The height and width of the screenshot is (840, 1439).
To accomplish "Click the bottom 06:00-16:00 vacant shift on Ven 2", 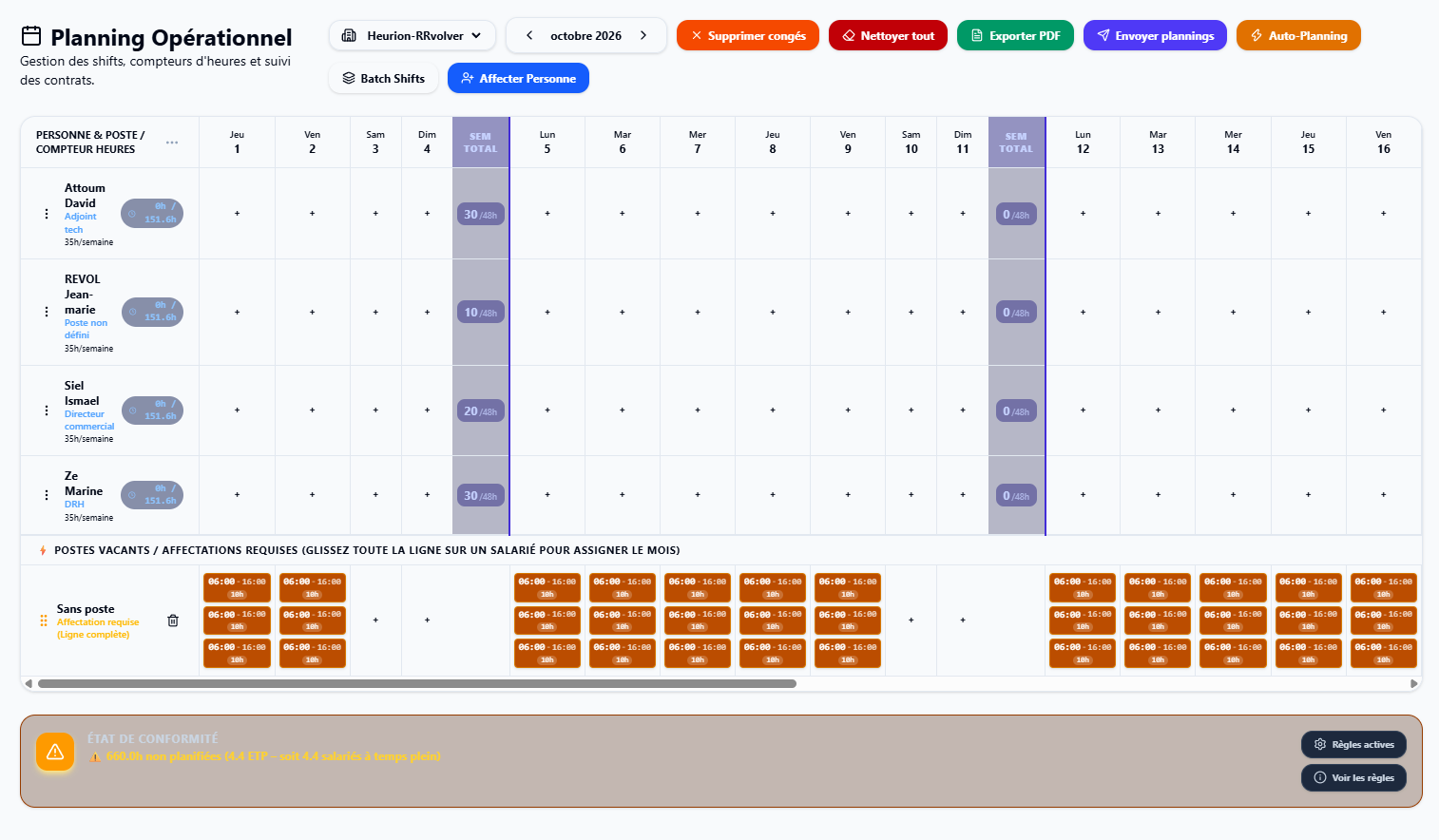I will coord(313,653).
